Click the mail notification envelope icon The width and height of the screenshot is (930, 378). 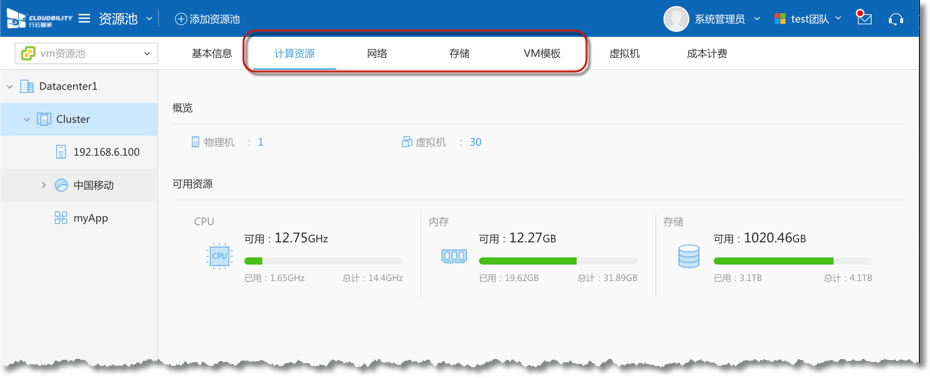click(864, 18)
